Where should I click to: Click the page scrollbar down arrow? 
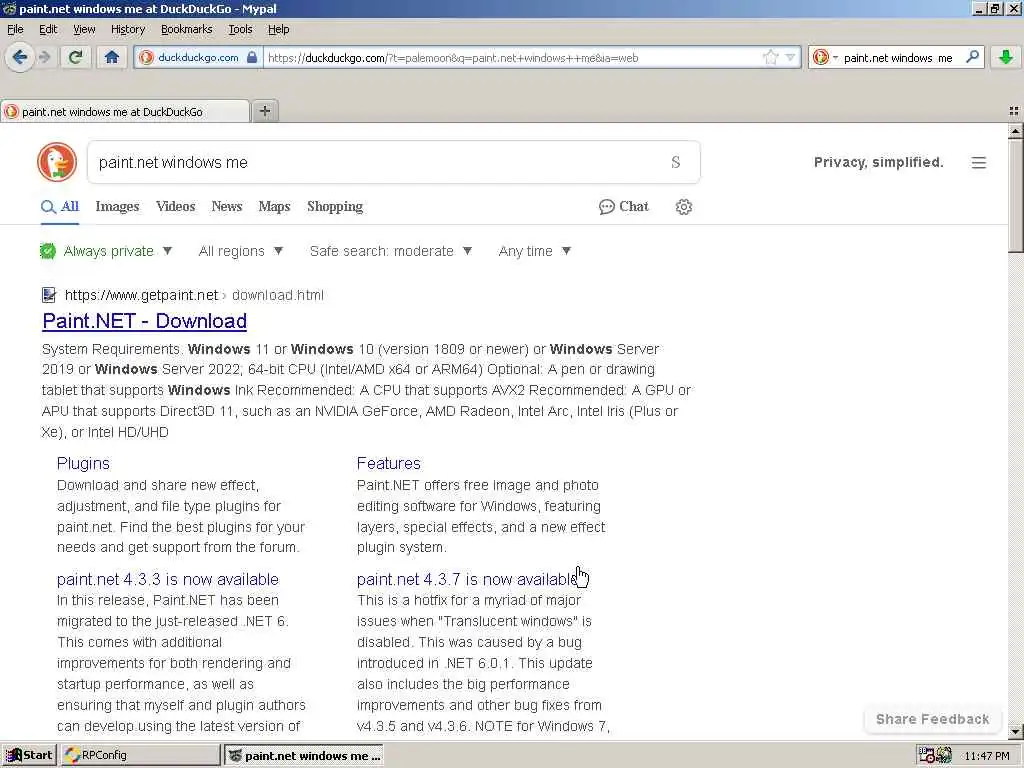[1016, 732]
